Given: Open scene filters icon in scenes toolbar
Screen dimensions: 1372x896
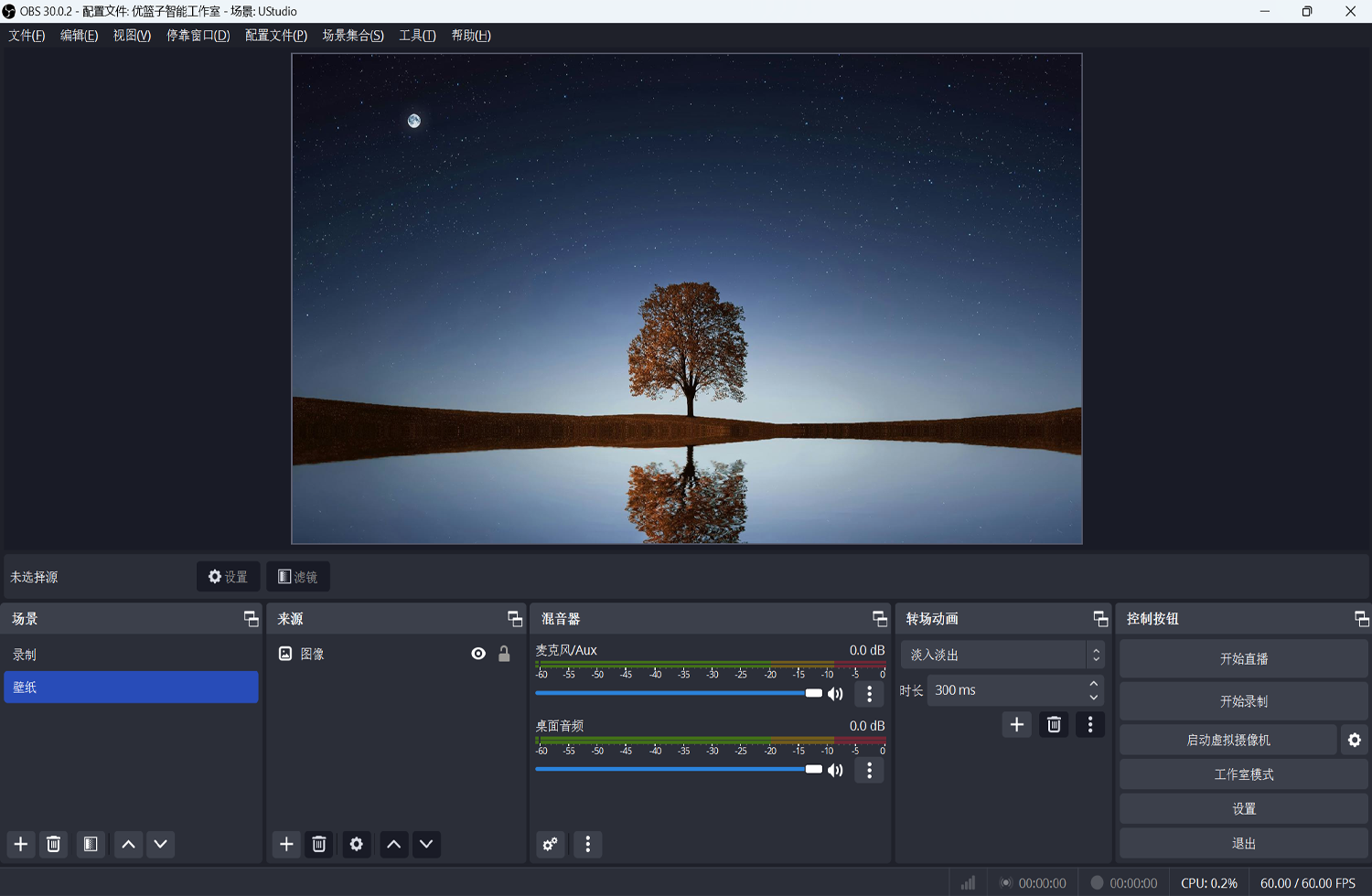Looking at the screenshot, I should [91, 844].
